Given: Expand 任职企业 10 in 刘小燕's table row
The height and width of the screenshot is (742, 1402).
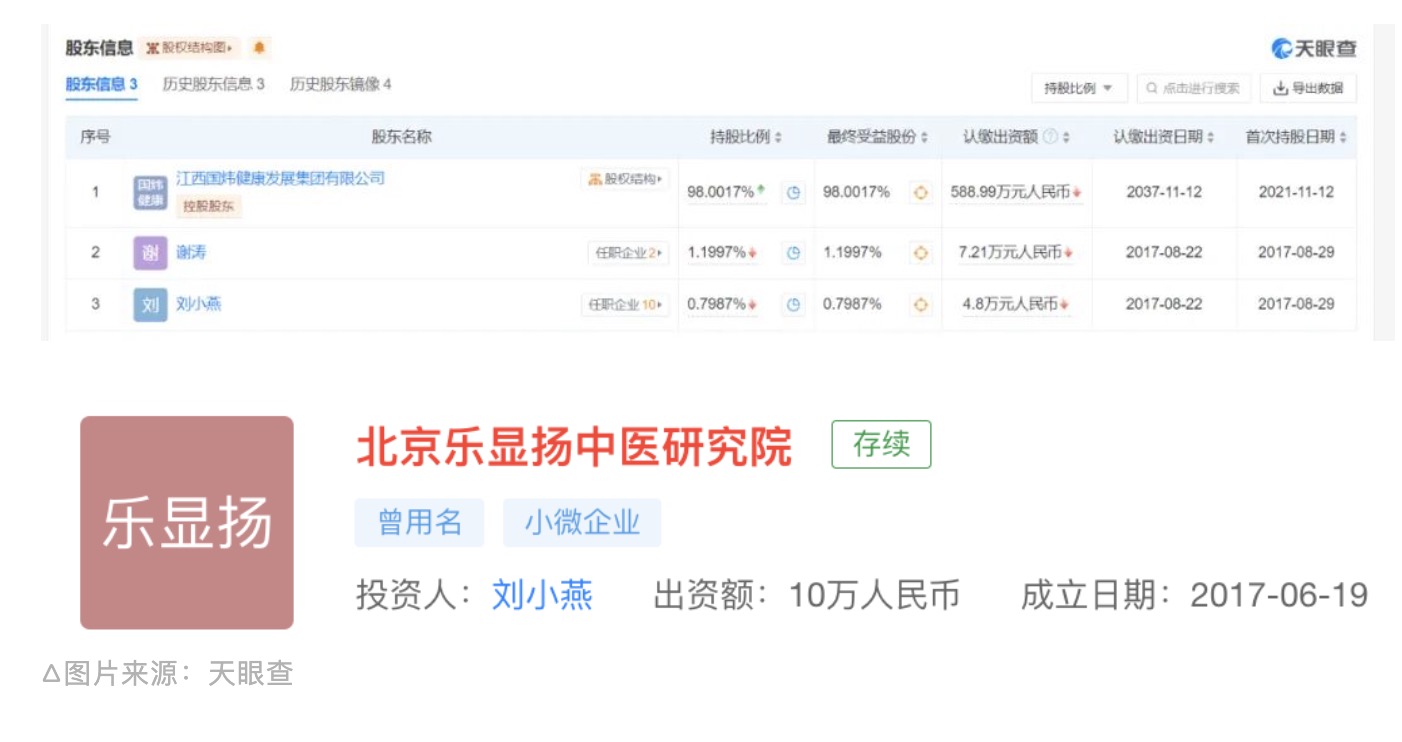Looking at the screenshot, I should click(x=625, y=304).
